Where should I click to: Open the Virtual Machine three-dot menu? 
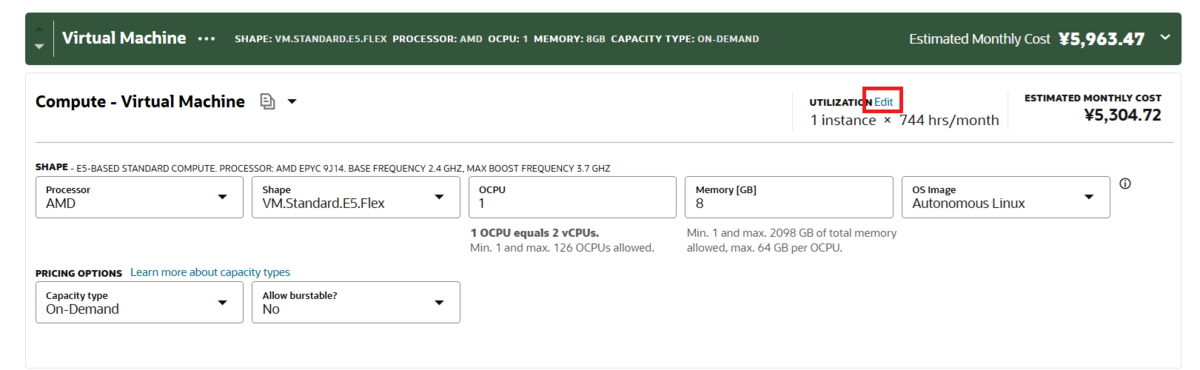[207, 39]
